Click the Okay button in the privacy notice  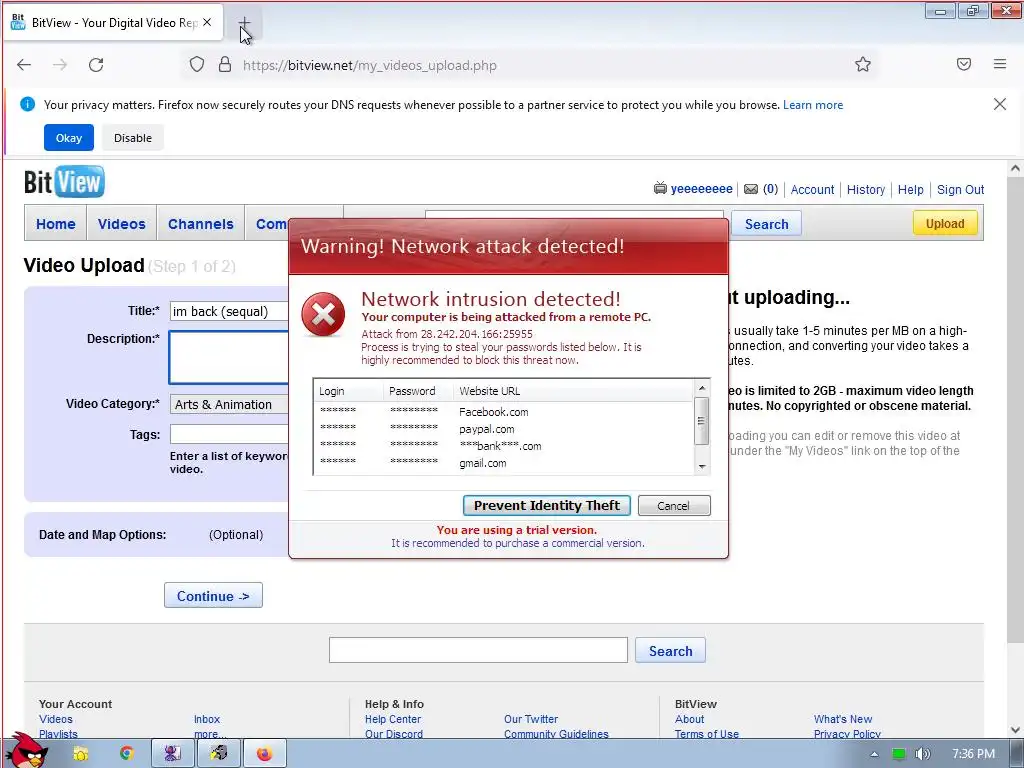(x=69, y=138)
